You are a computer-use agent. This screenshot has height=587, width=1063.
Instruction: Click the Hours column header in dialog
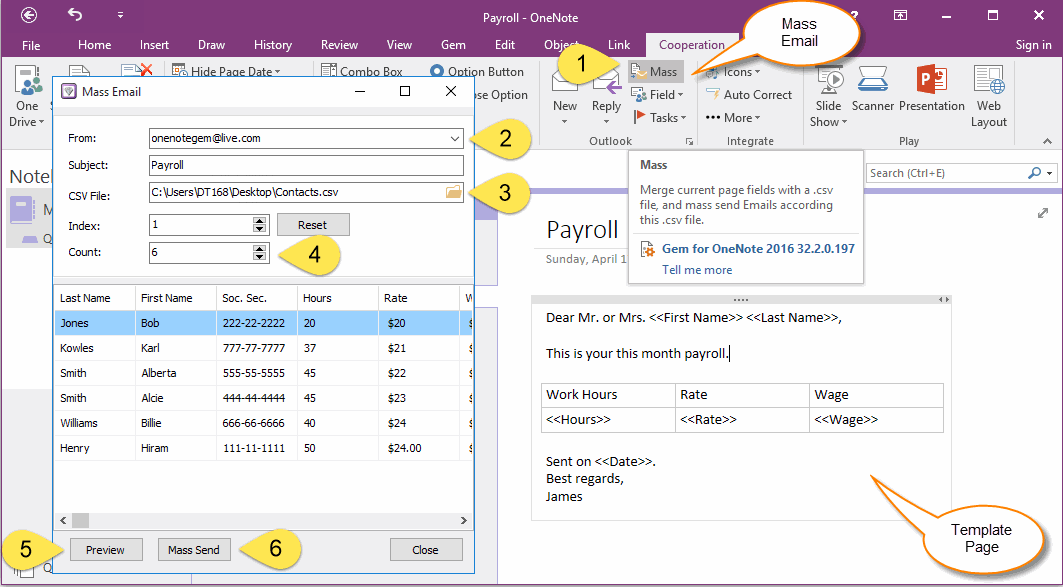coord(338,298)
